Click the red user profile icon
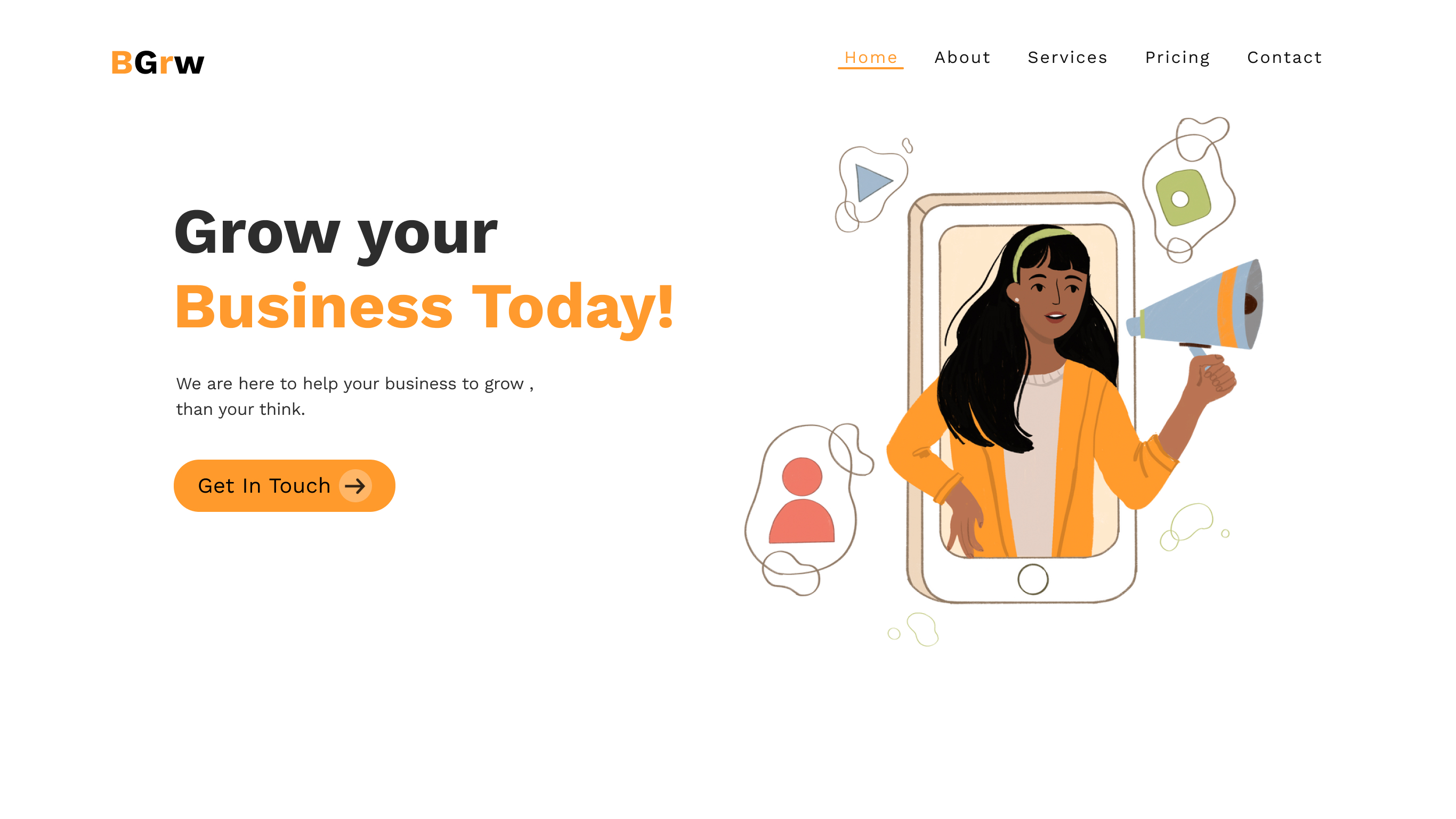The image size is (1456, 819). click(x=802, y=500)
